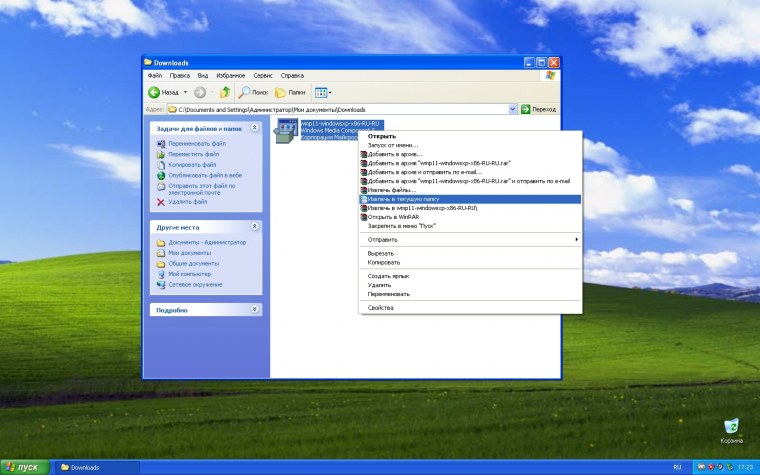Open the Views mode dropdown button
The image size is (760, 475).
(x=323, y=92)
